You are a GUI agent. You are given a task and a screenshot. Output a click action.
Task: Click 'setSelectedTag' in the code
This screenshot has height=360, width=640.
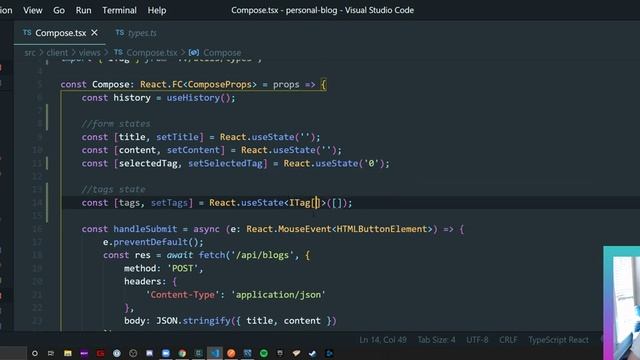pyautogui.click(x=225, y=164)
